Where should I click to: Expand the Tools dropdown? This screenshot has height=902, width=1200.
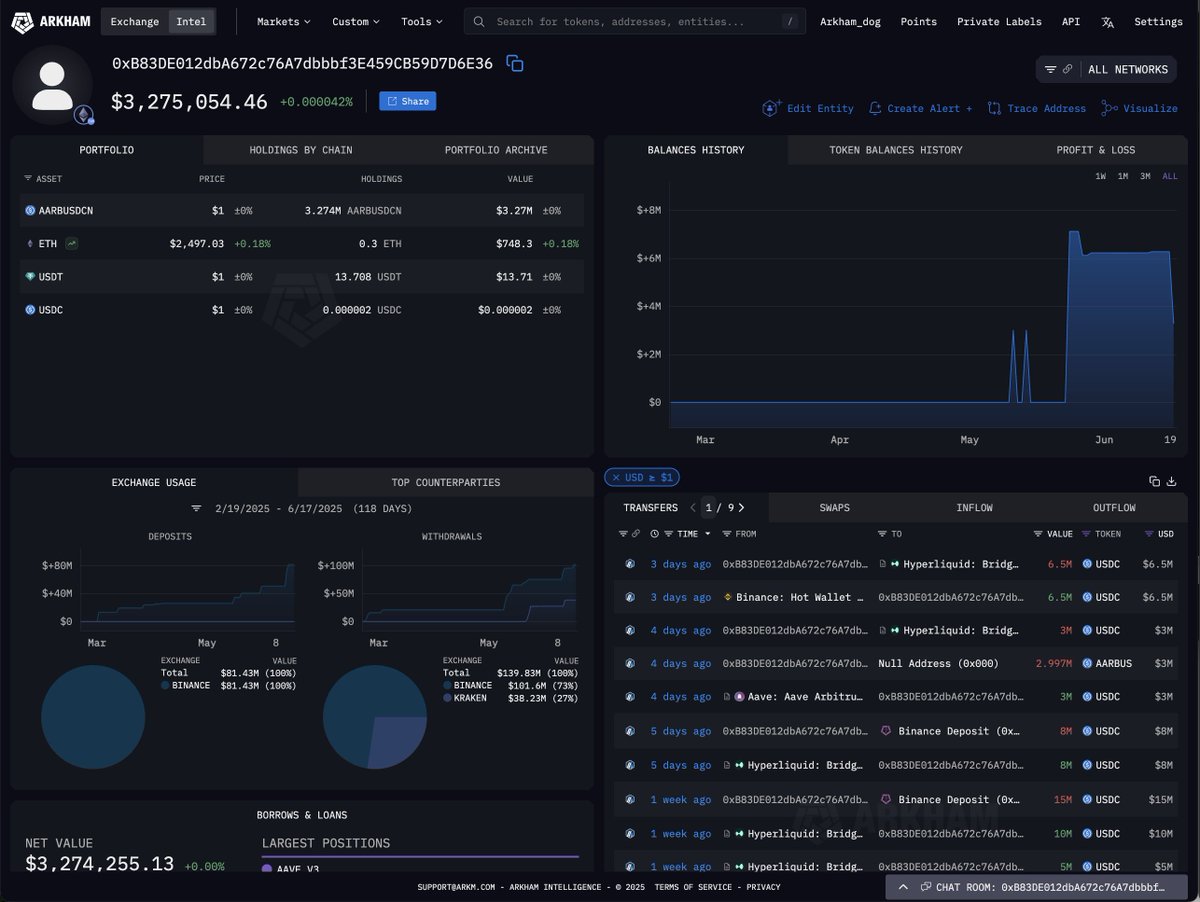(421, 21)
